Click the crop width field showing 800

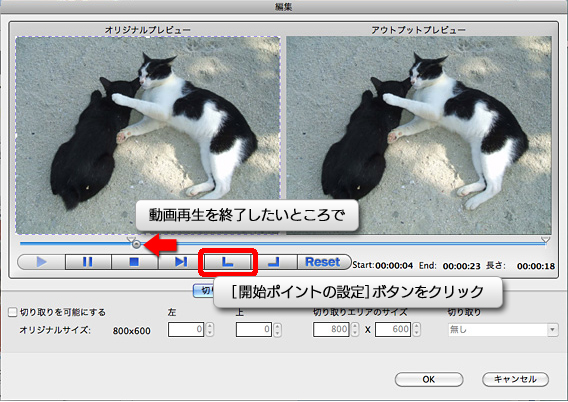[331, 329]
